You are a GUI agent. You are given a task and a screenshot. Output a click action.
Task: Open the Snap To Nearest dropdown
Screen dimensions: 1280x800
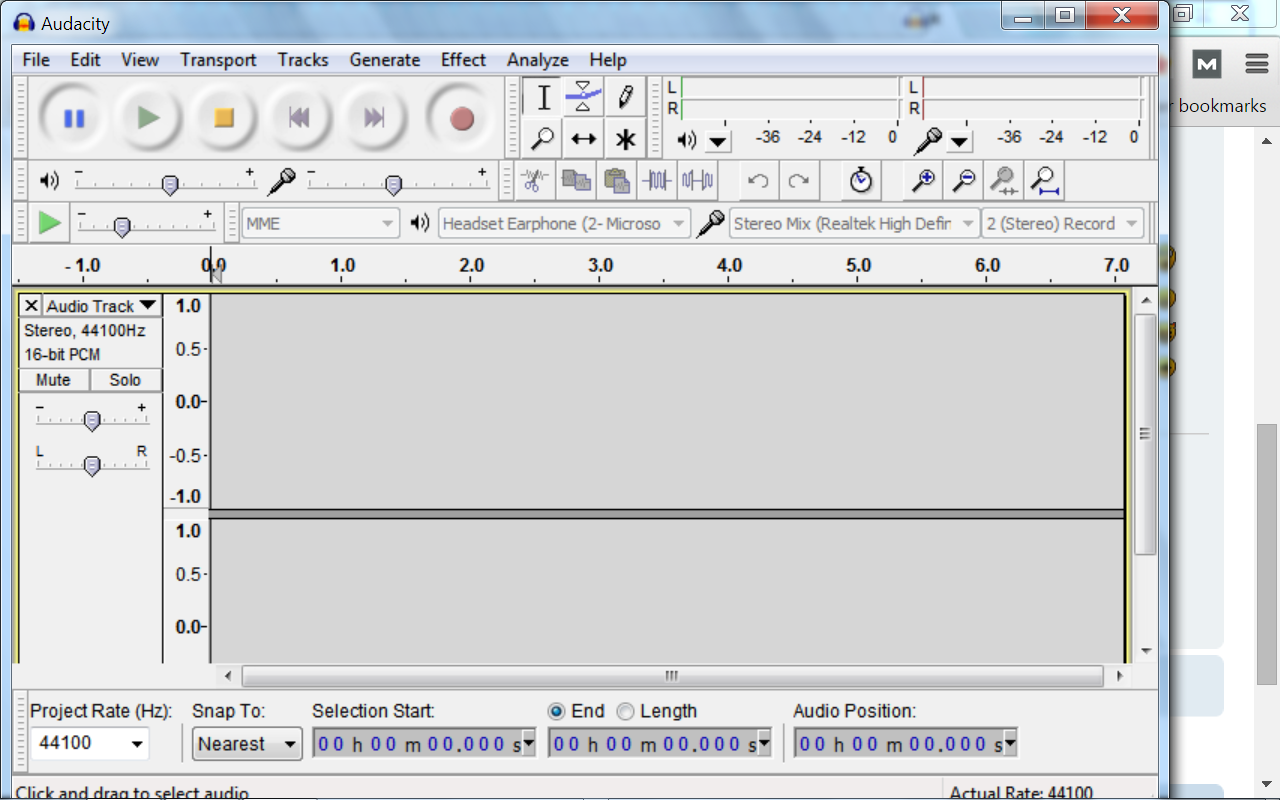[x=247, y=744]
